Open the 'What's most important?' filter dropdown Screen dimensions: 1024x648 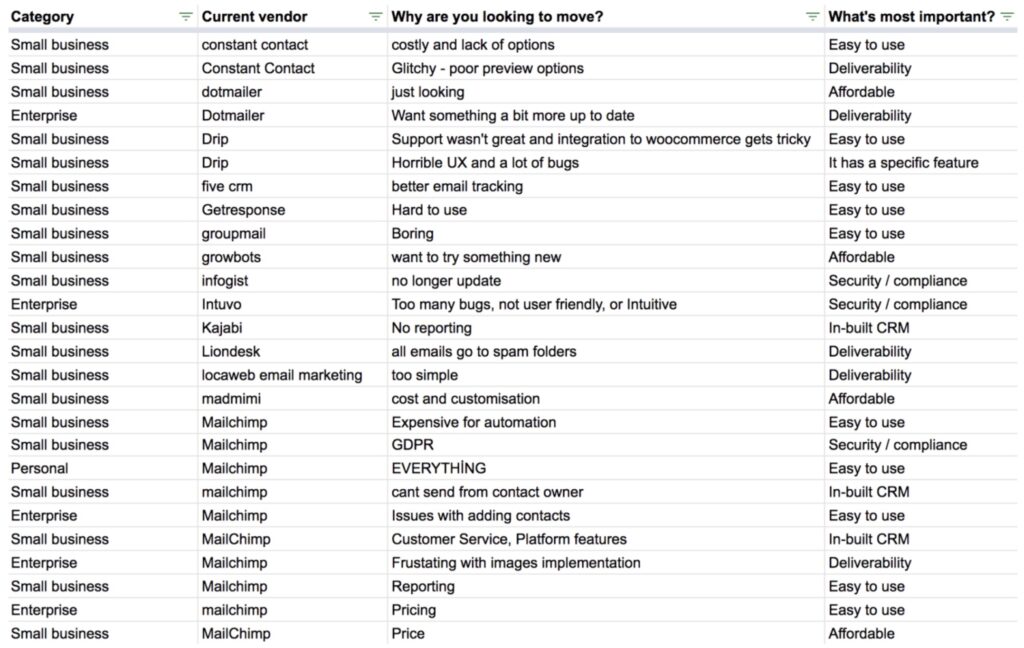point(1010,16)
